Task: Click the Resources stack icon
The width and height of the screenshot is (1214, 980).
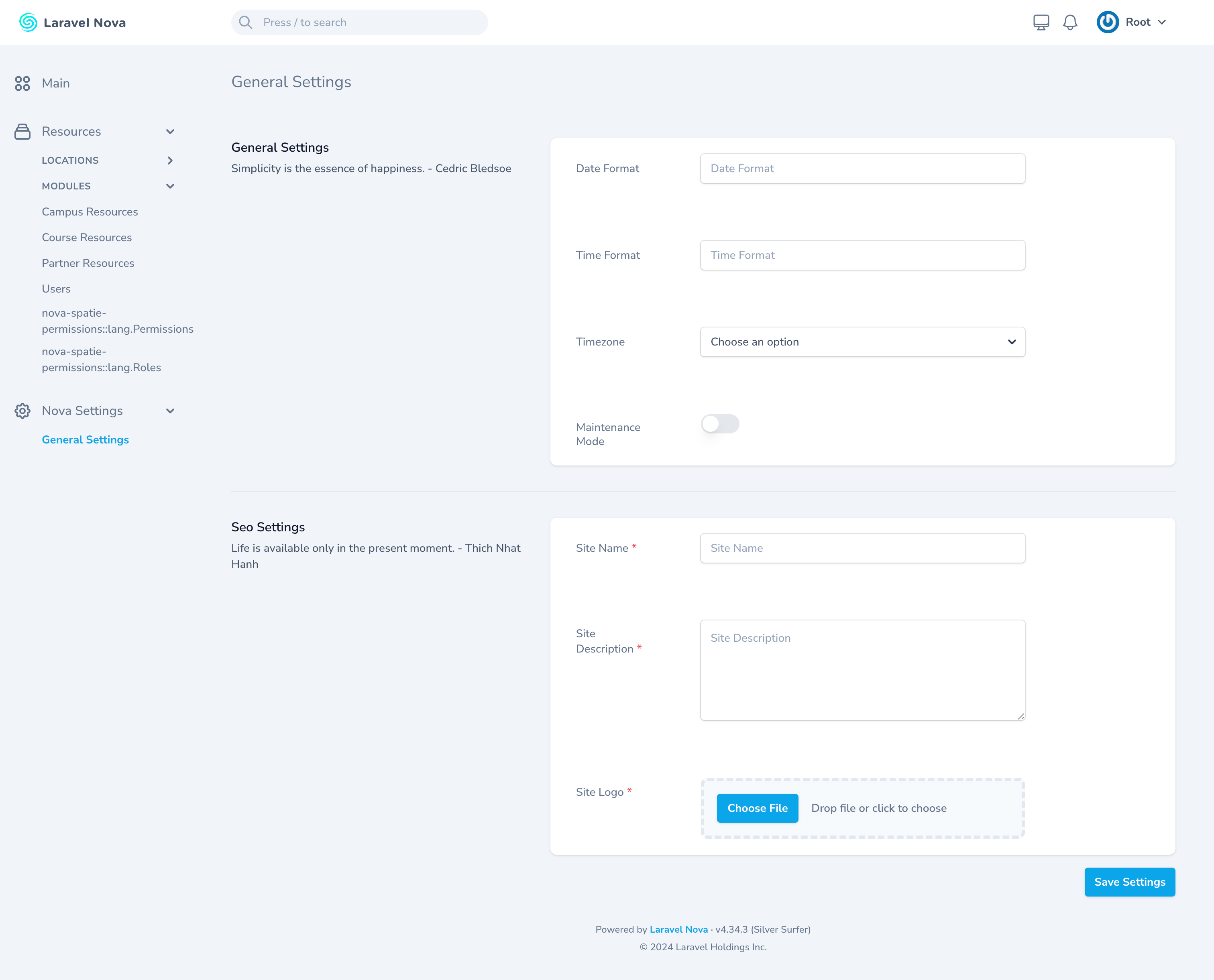Action: [x=22, y=132]
